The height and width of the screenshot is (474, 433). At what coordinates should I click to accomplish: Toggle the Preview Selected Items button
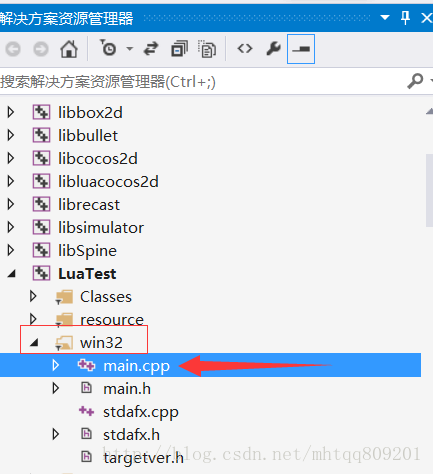coord(301,49)
